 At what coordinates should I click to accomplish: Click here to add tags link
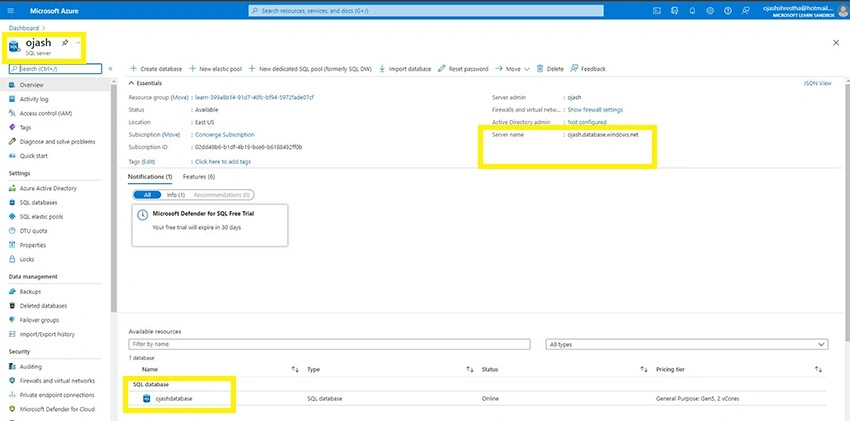click(223, 161)
